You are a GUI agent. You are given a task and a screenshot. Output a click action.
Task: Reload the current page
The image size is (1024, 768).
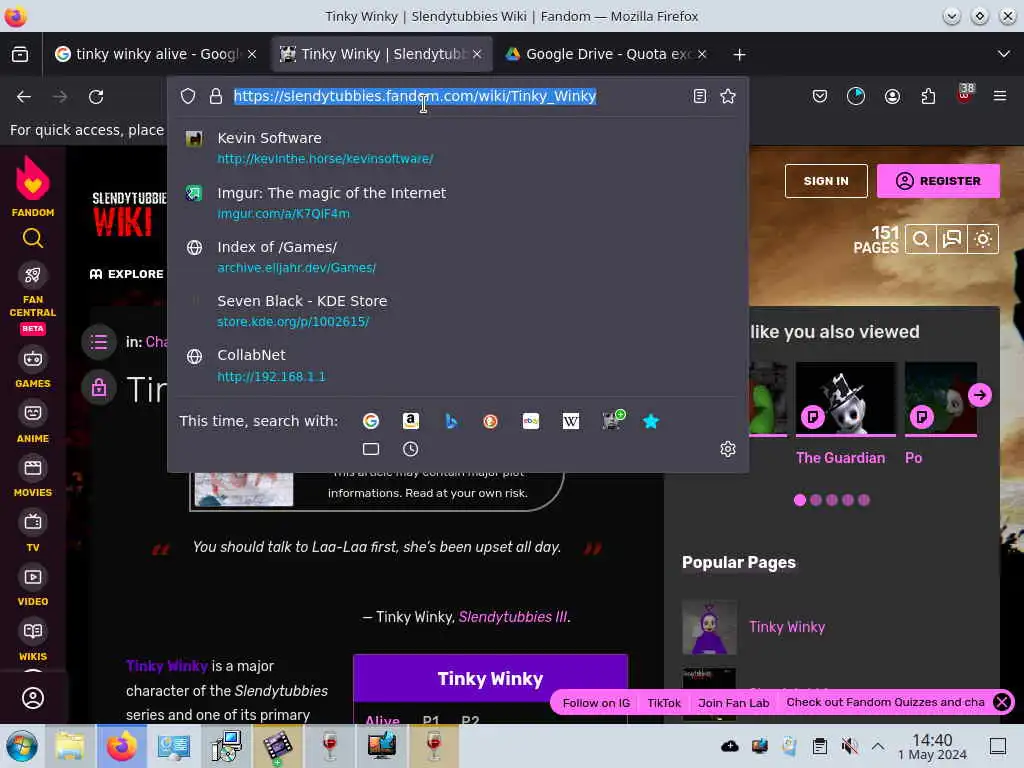tap(96, 97)
